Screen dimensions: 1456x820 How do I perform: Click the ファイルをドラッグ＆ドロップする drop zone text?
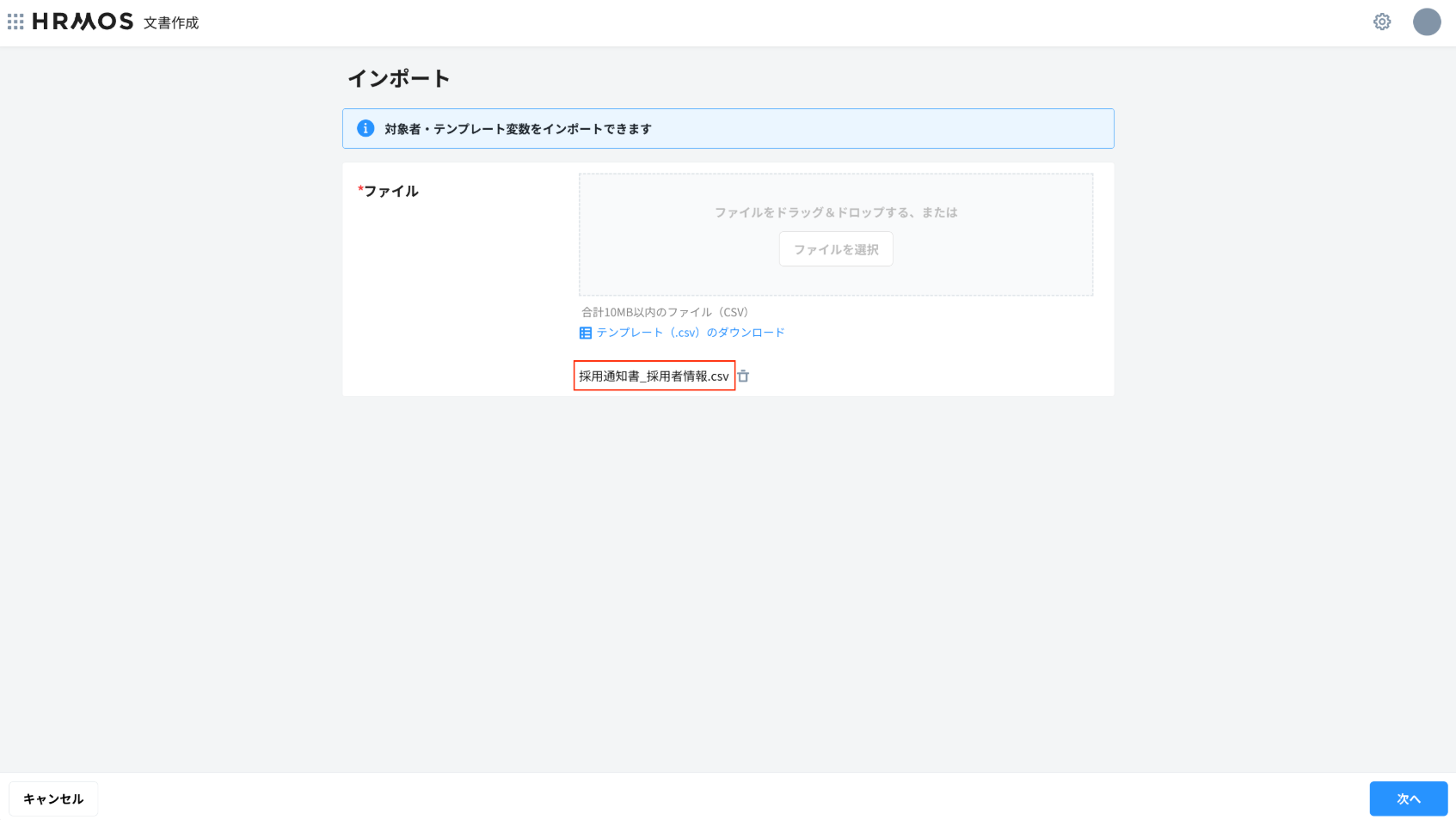click(x=835, y=212)
